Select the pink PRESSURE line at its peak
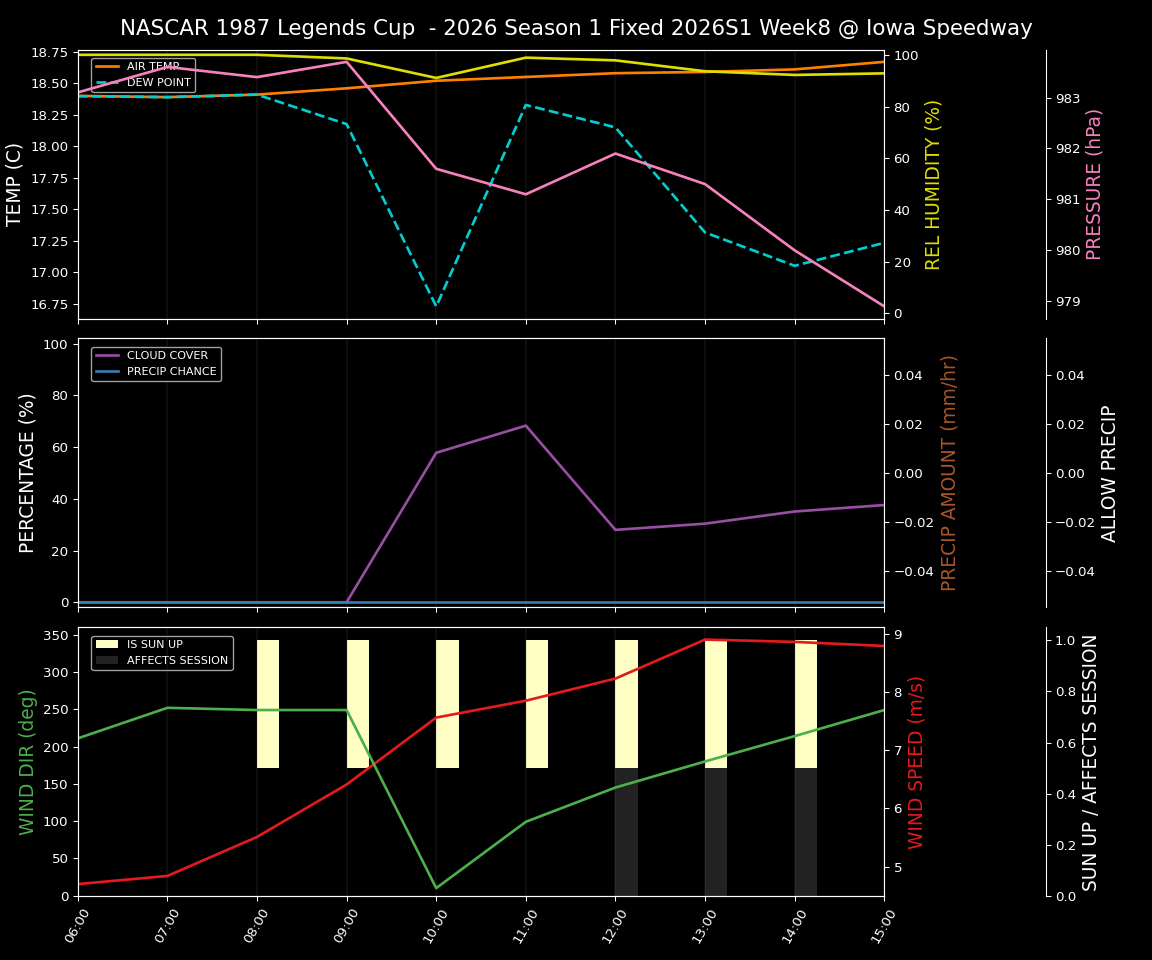The image size is (1152, 960). pos(345,61)
